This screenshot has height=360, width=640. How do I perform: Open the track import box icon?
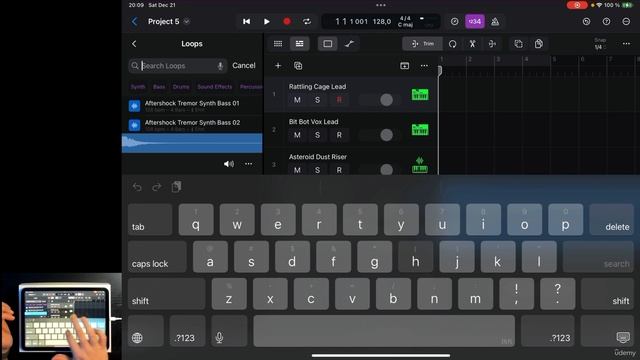tap(404, 66)
